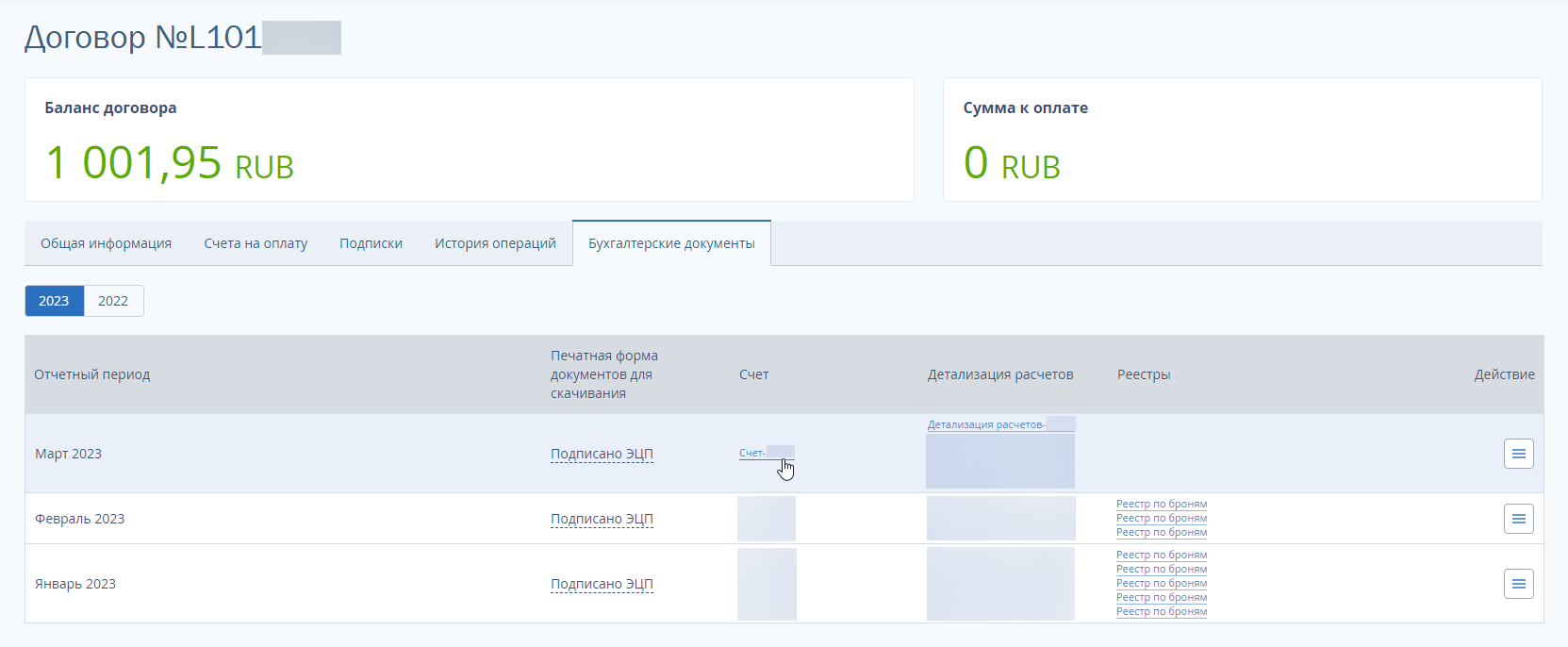
Task: Select the Бухгалтерские документы tab
Action: click(x=671, y=243)
